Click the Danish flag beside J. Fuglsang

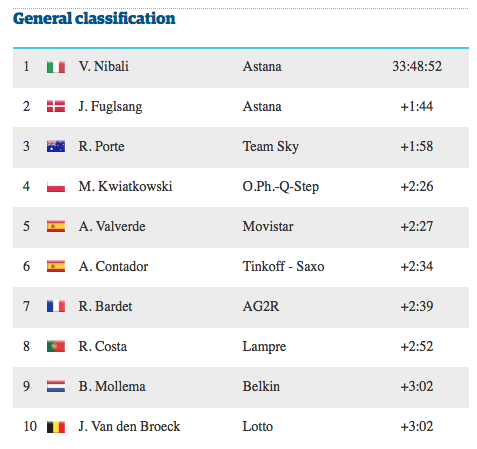coord(56,106)
